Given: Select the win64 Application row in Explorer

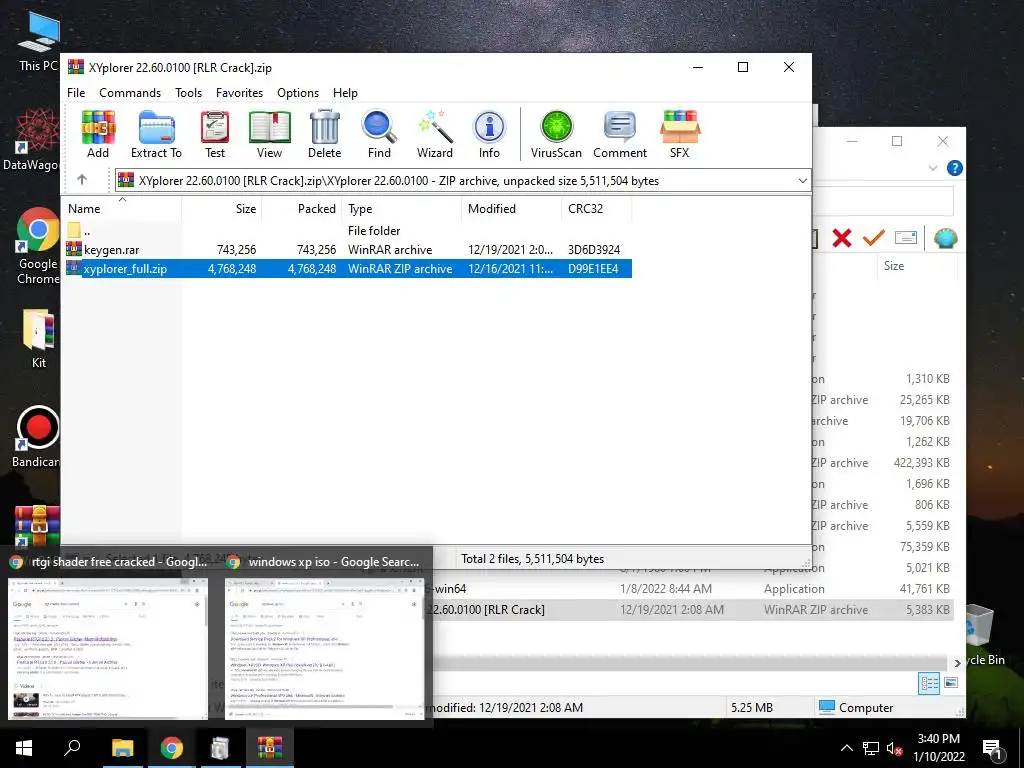Looking at the screenshot, I should tap(692, 589).
